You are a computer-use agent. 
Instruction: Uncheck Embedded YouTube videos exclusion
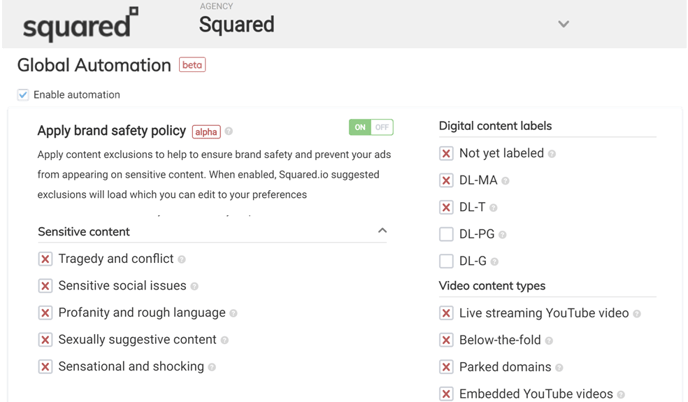(x=446, y=394)
